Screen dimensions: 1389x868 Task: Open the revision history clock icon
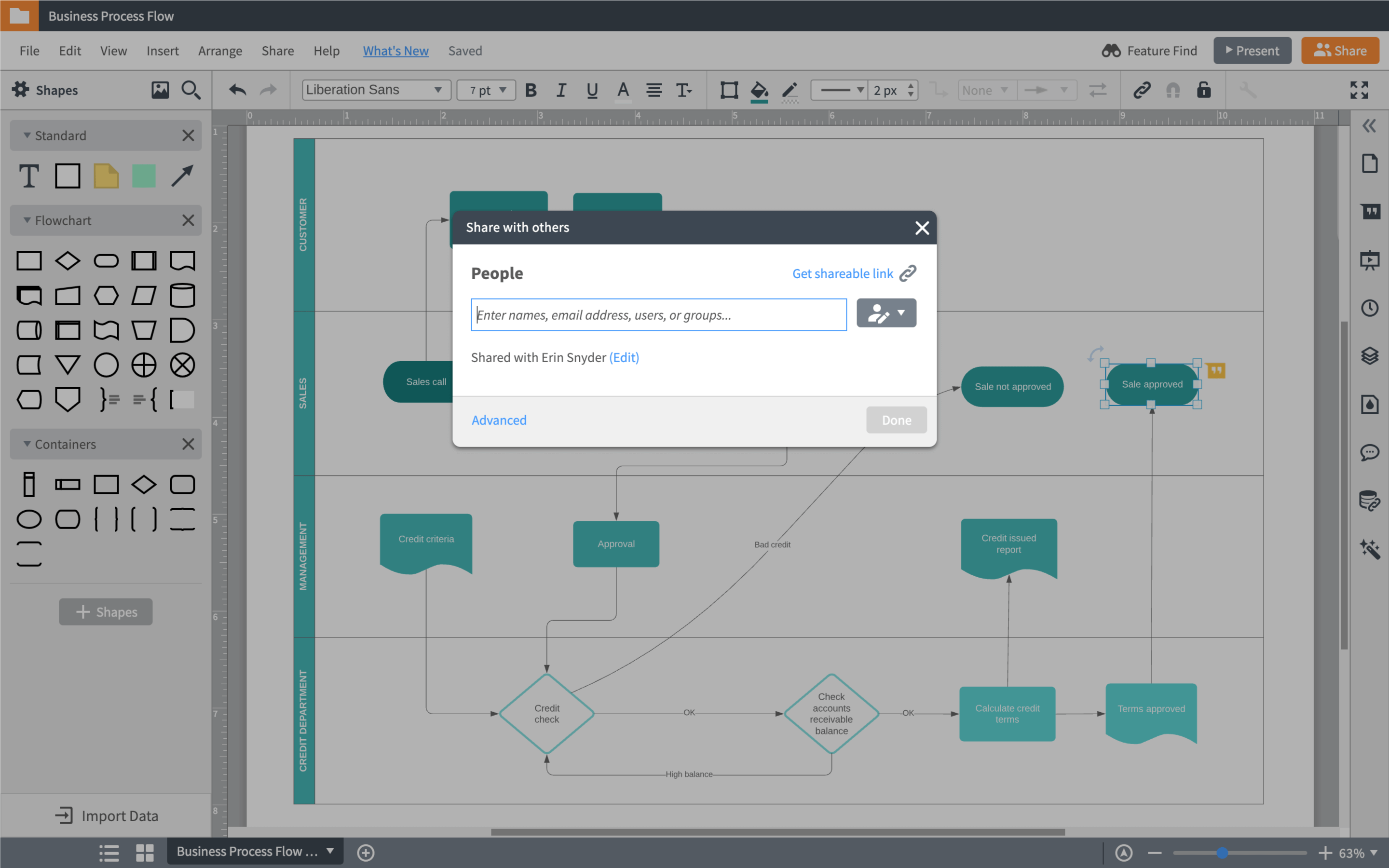click(1370, 308)
